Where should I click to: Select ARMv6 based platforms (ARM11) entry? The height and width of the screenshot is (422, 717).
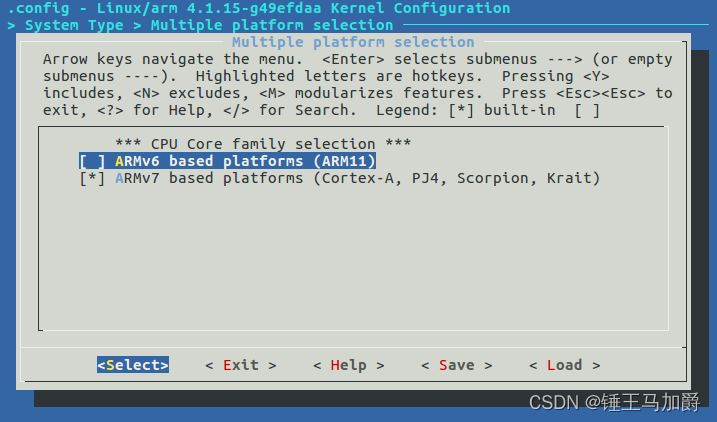(x=245, y=161)
